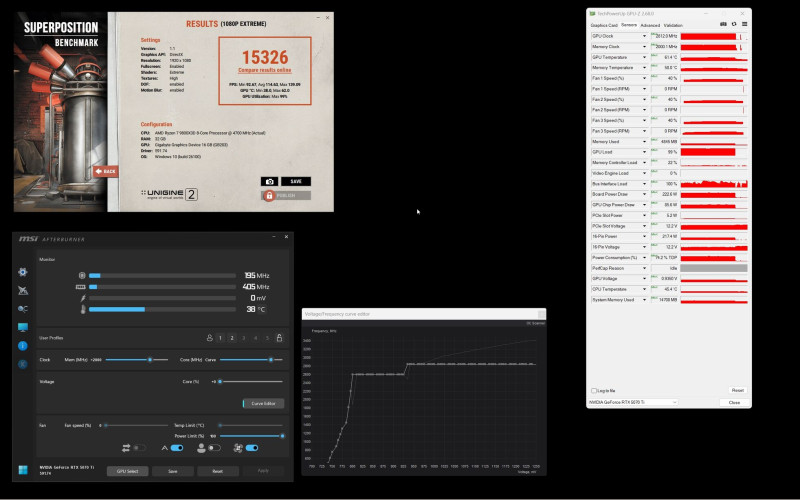Click the sync arrows icon in Afterburner fan row
The height and width of the screenshot is (500, 800).
coord(126,448)
